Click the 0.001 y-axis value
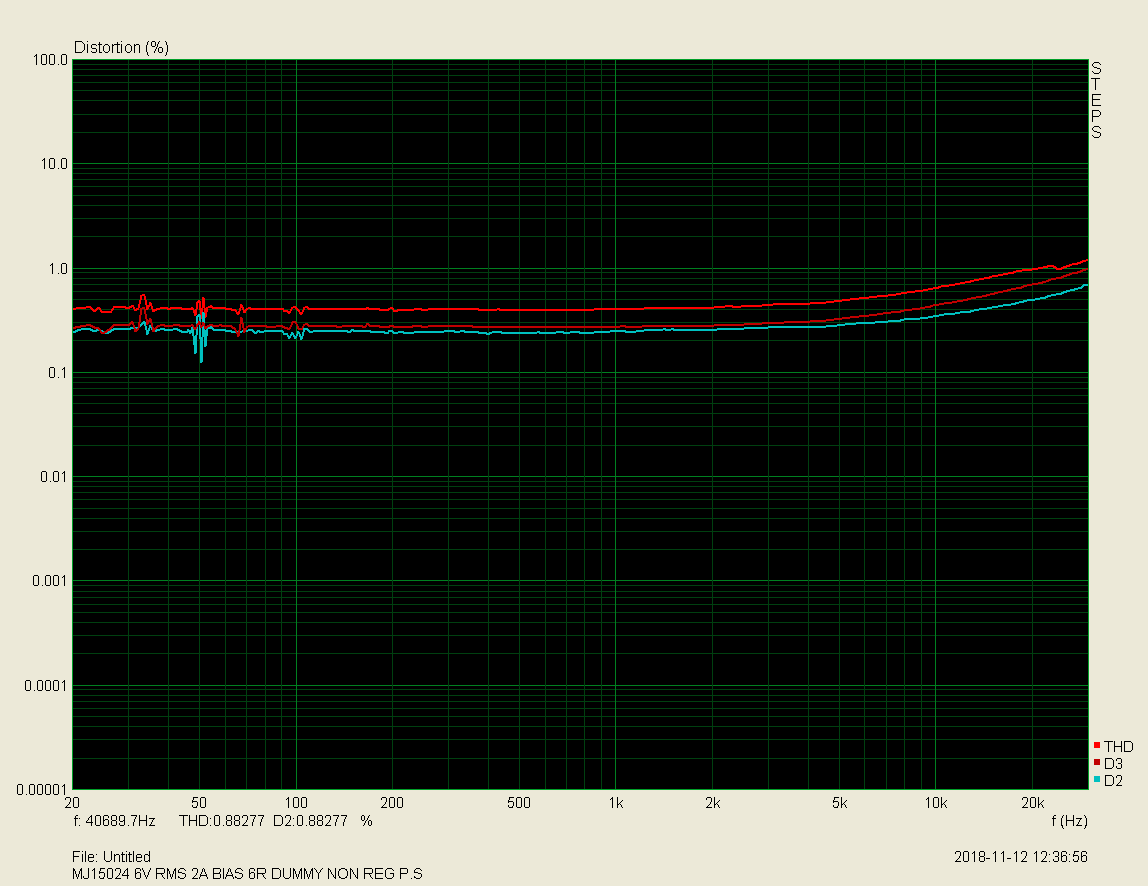Viewport: 1148px width, 886px height. click(x=50, y=581)
